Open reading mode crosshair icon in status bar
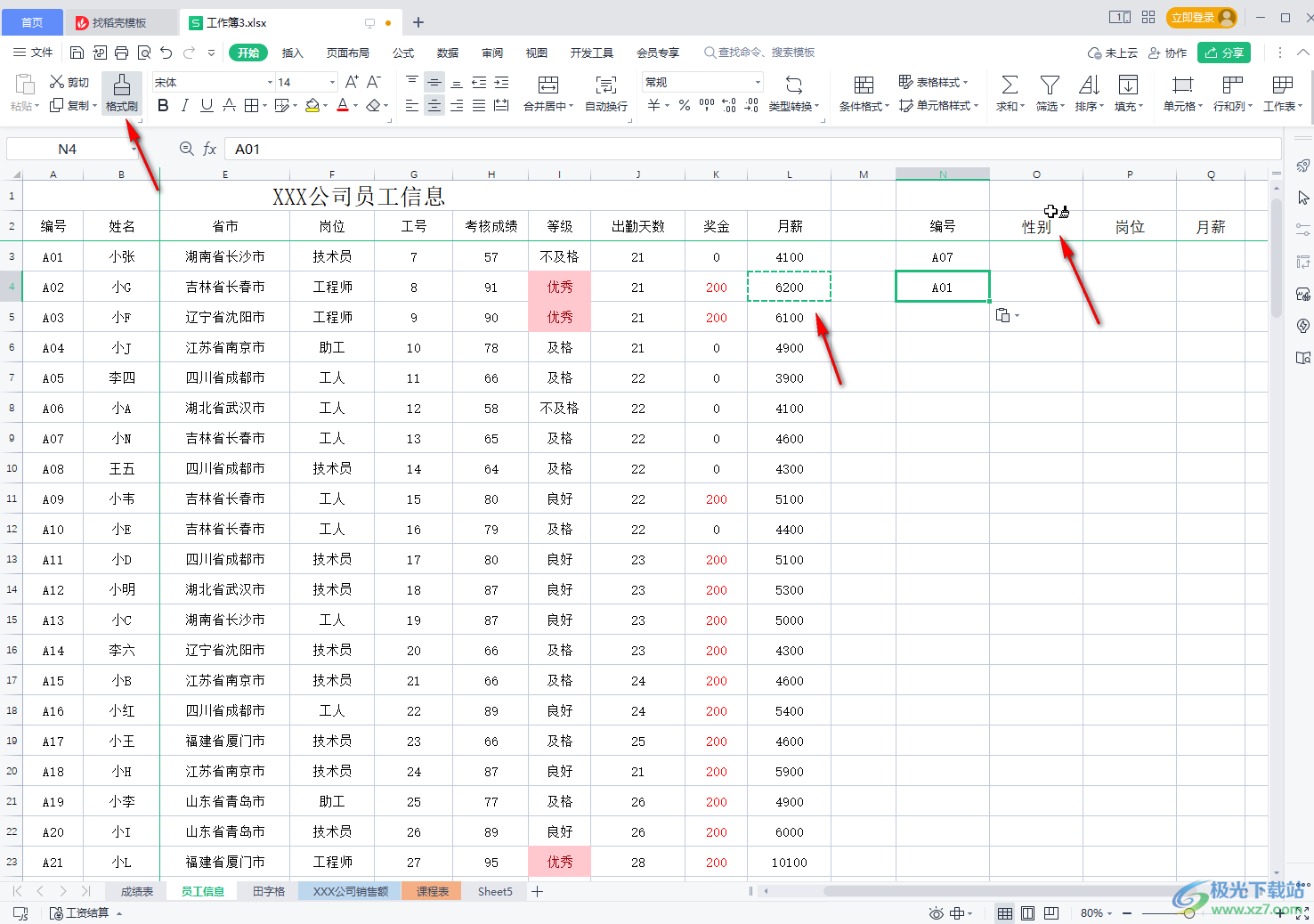 (x=958, y=913)
